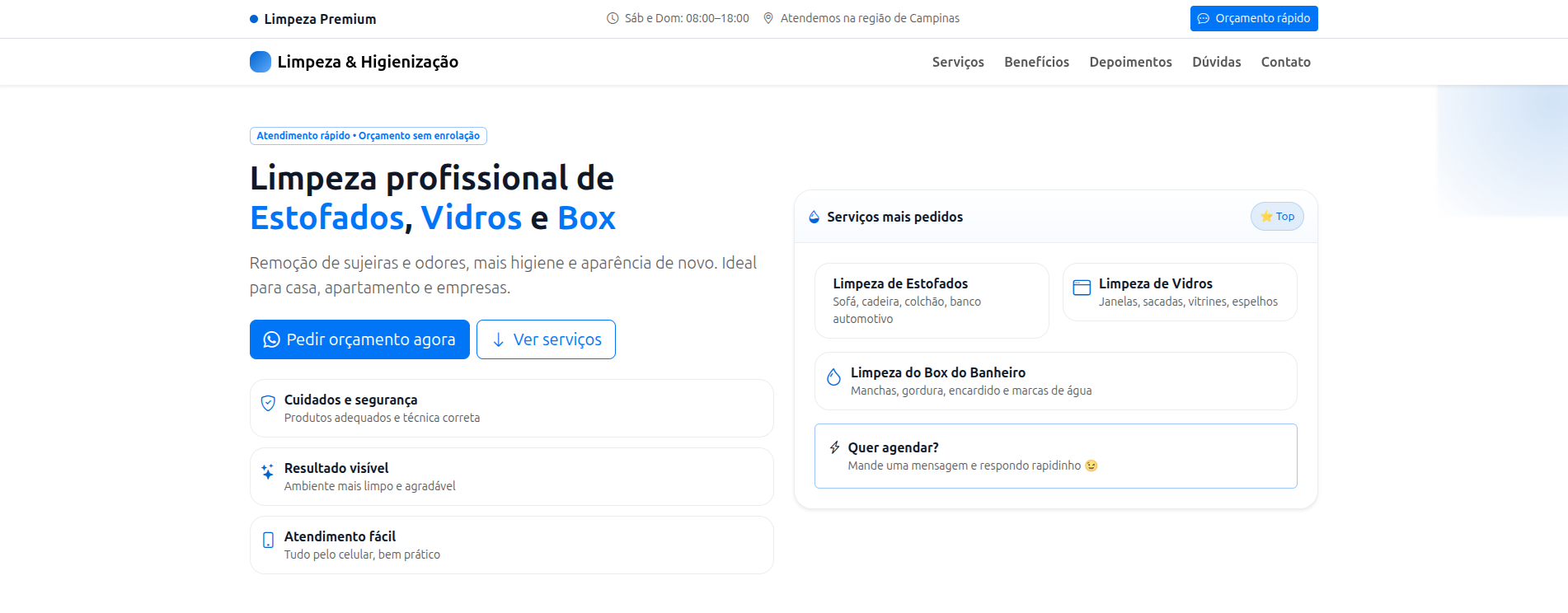Click the blue word Vidros in headline
The image size is (1568, 613).
[x=472, y=218]
